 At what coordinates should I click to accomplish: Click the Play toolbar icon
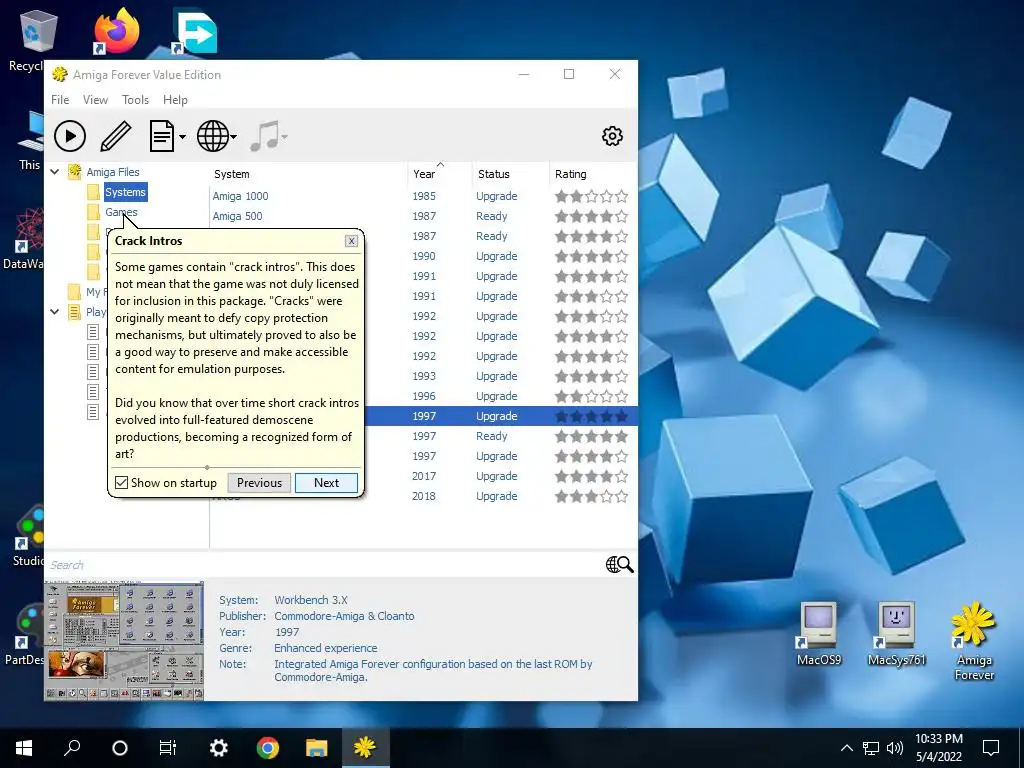tap(70, 136)
